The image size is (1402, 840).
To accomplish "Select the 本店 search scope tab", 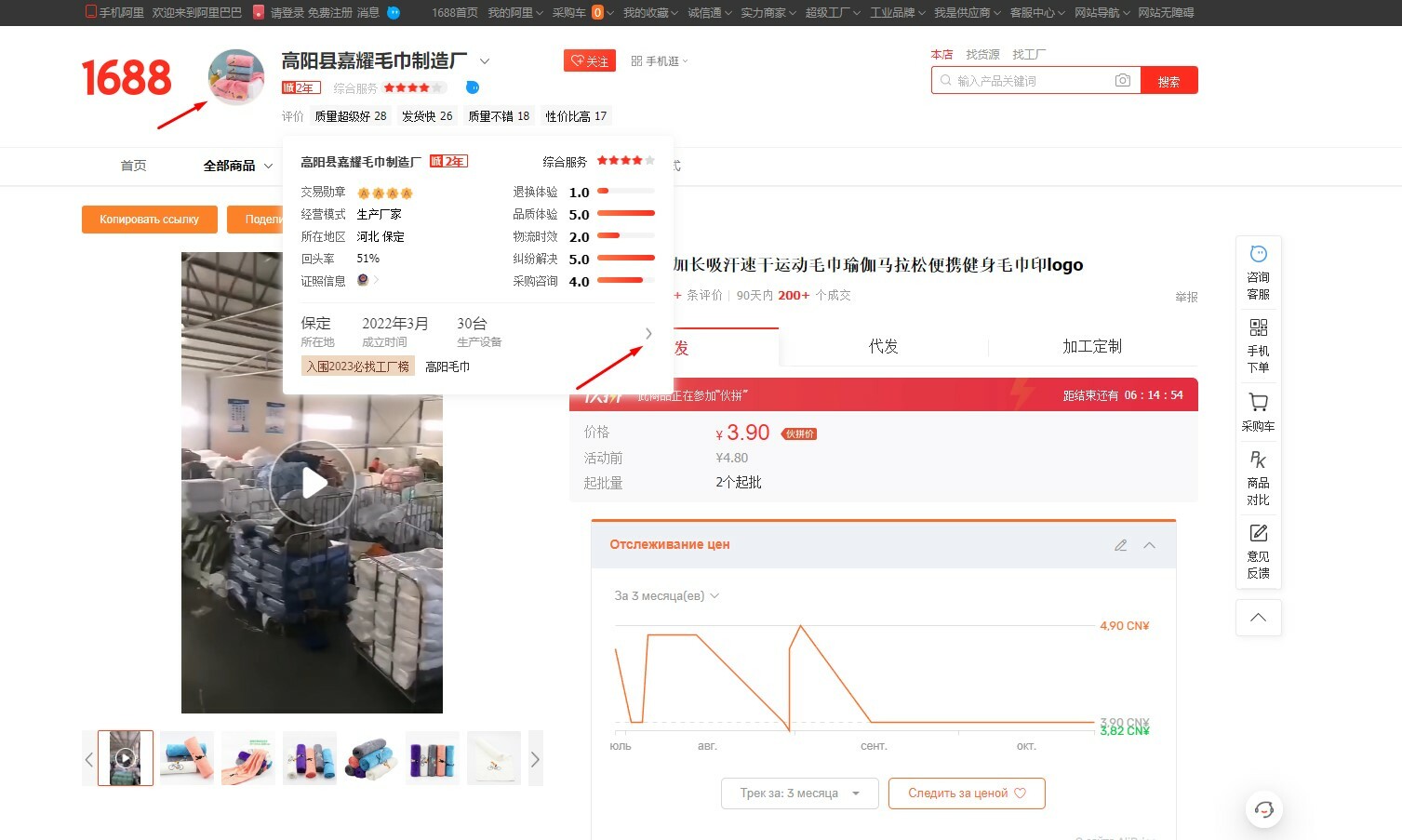I will [x=941, y=55].
